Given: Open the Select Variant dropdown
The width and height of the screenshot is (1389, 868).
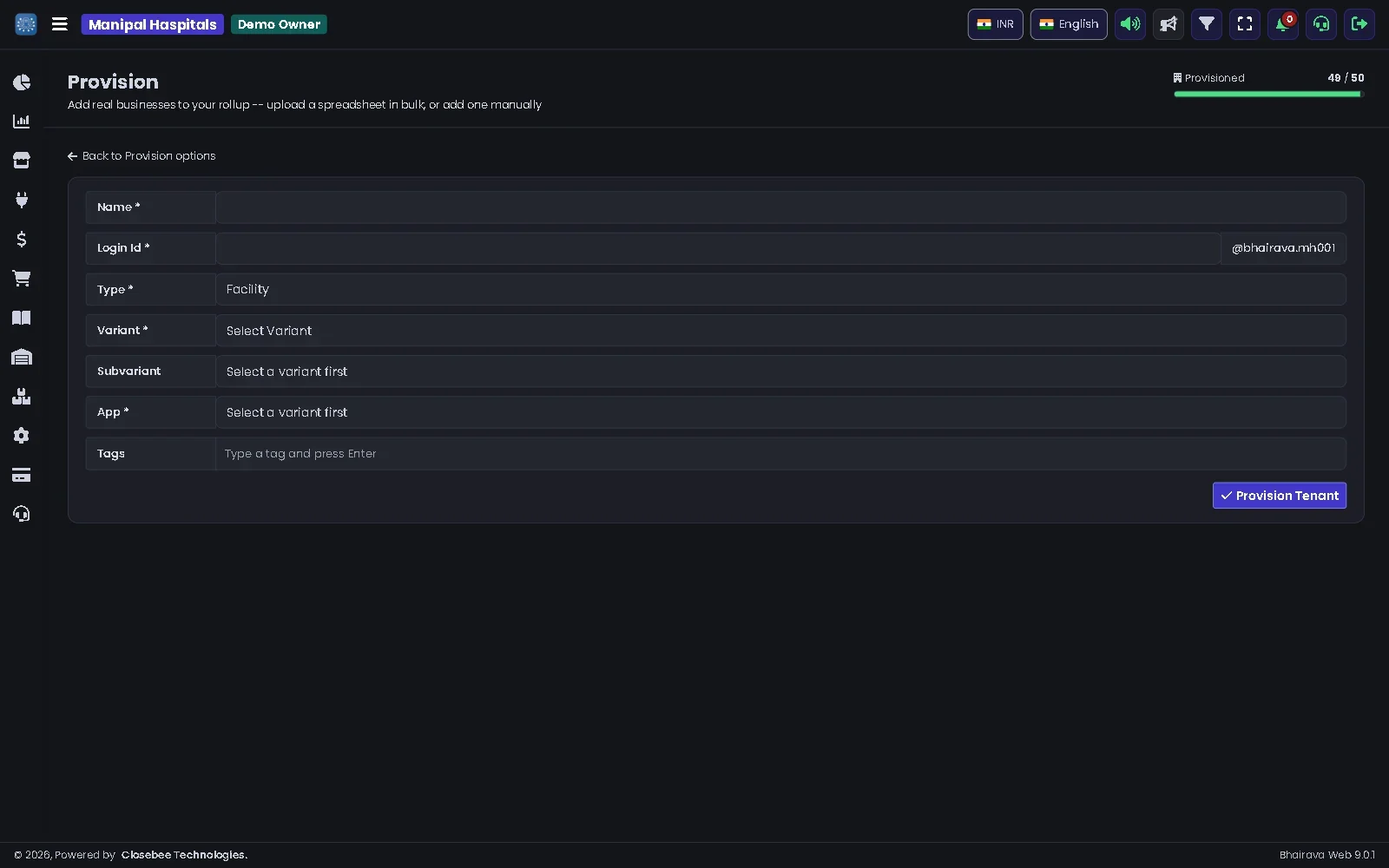Looking at the screenshot, I should pos(781,331).
